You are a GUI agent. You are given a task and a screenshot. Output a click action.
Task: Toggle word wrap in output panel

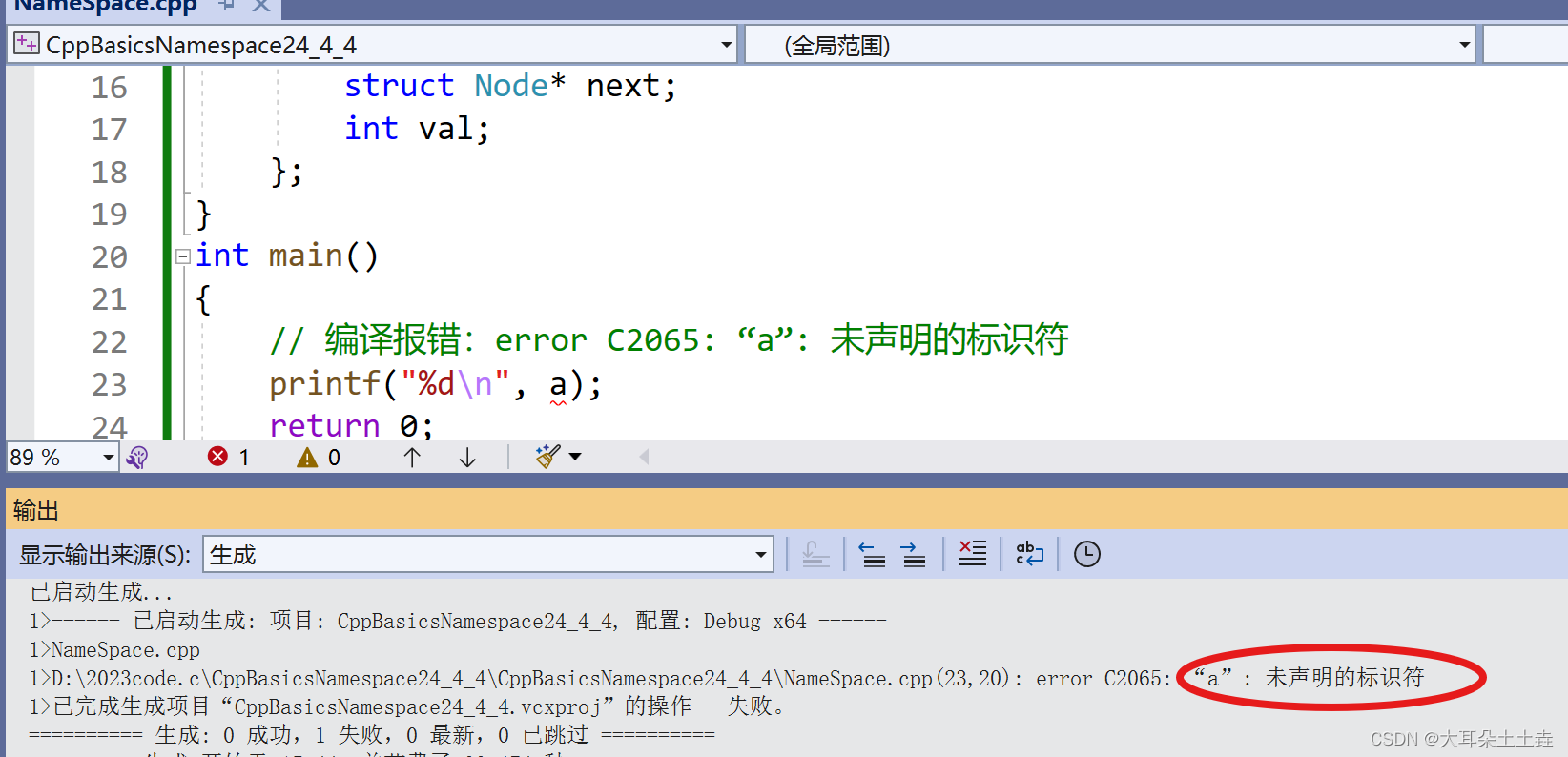click(x=1030, y=553)
